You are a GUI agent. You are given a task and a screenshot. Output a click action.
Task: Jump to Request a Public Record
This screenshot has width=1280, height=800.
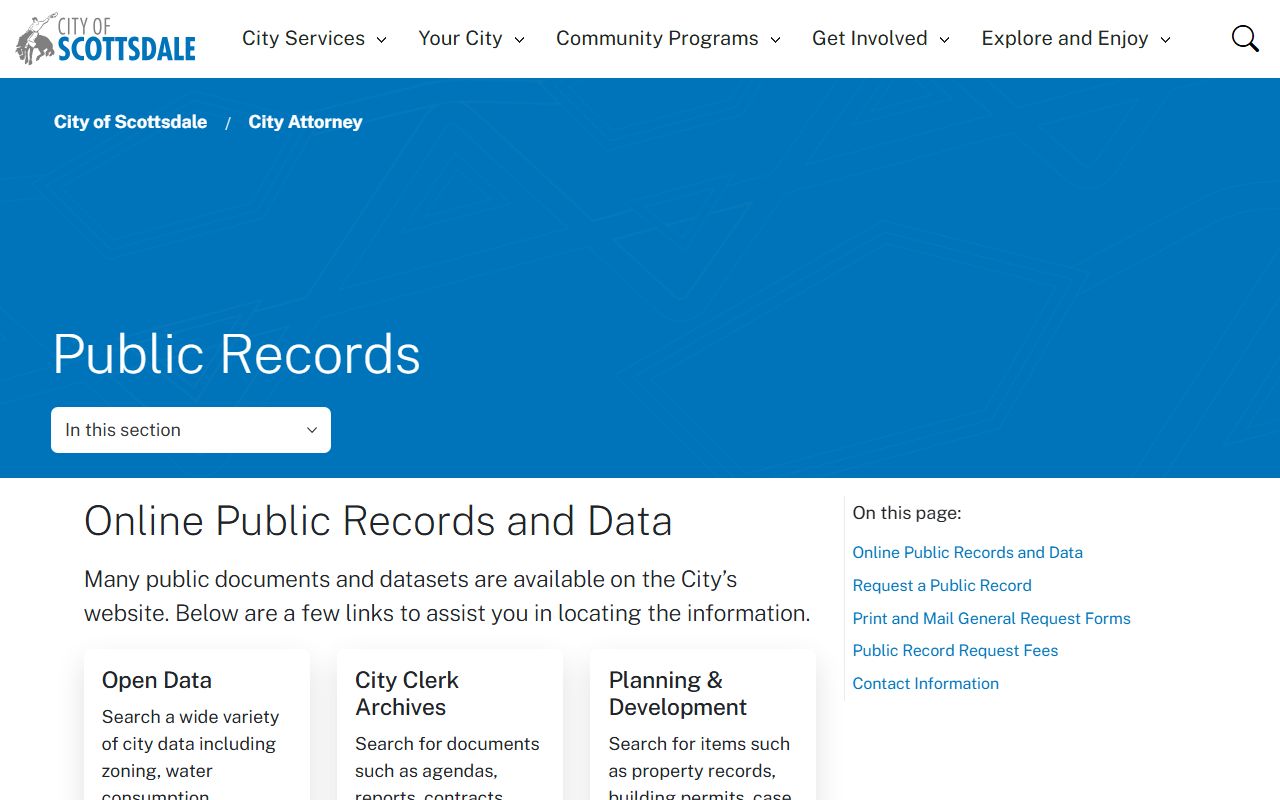(942, 585)
